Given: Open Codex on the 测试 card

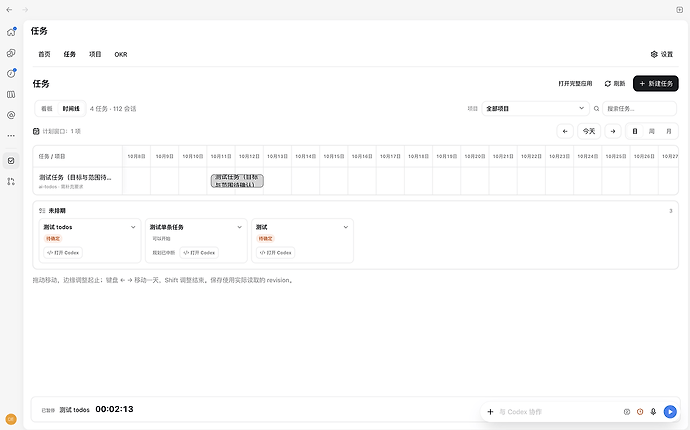Looking at the screenshot, I should (x=275, y=253).
